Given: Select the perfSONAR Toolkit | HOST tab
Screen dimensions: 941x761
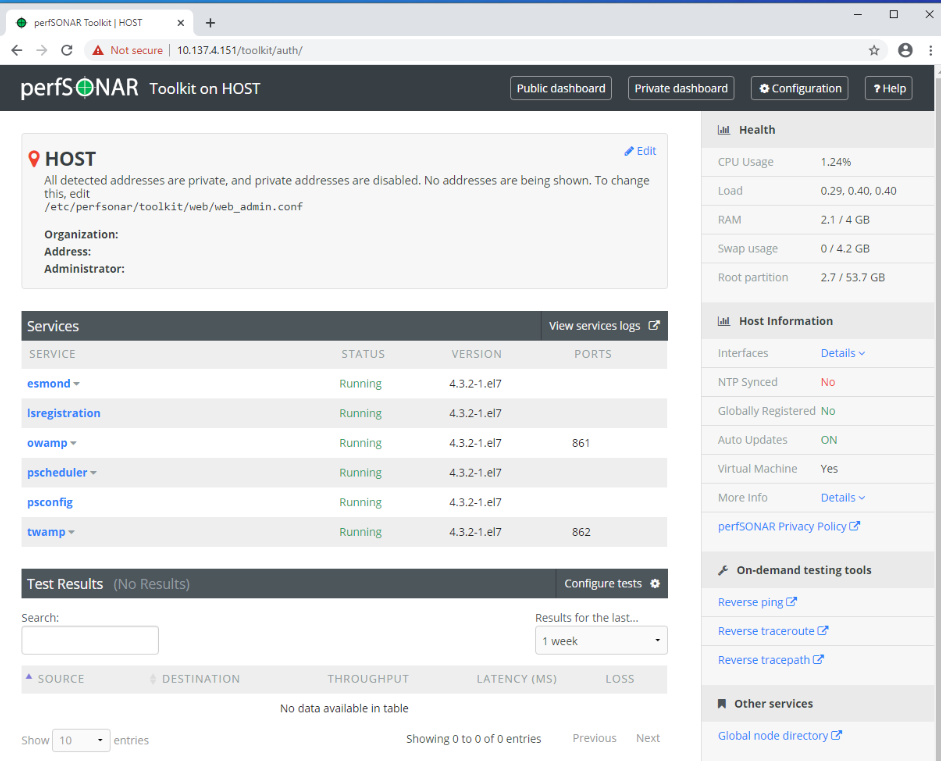Looking at the screenshot, I should [x=99, y=23].
